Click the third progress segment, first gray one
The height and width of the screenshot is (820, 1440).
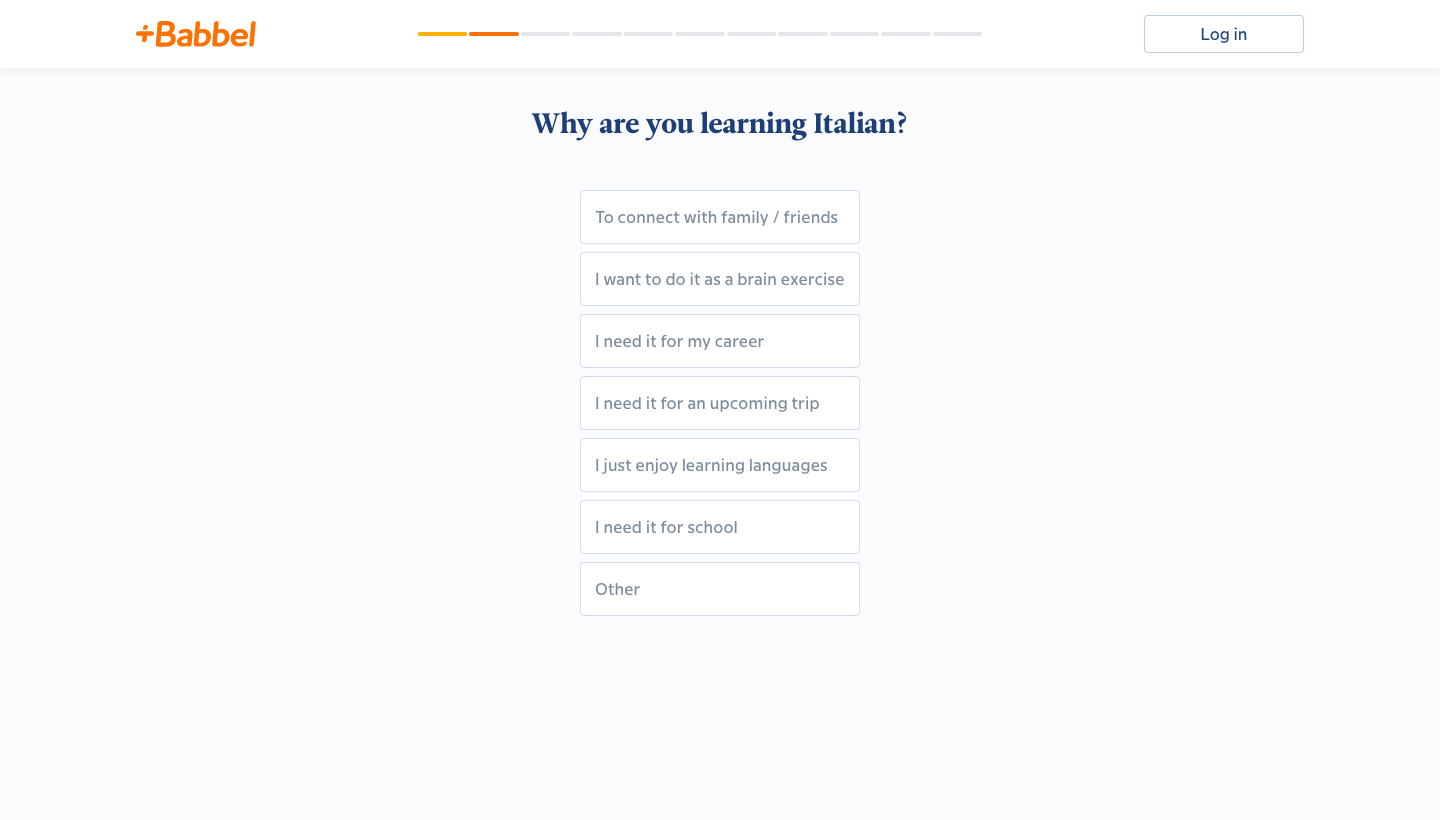coord(545,34)
